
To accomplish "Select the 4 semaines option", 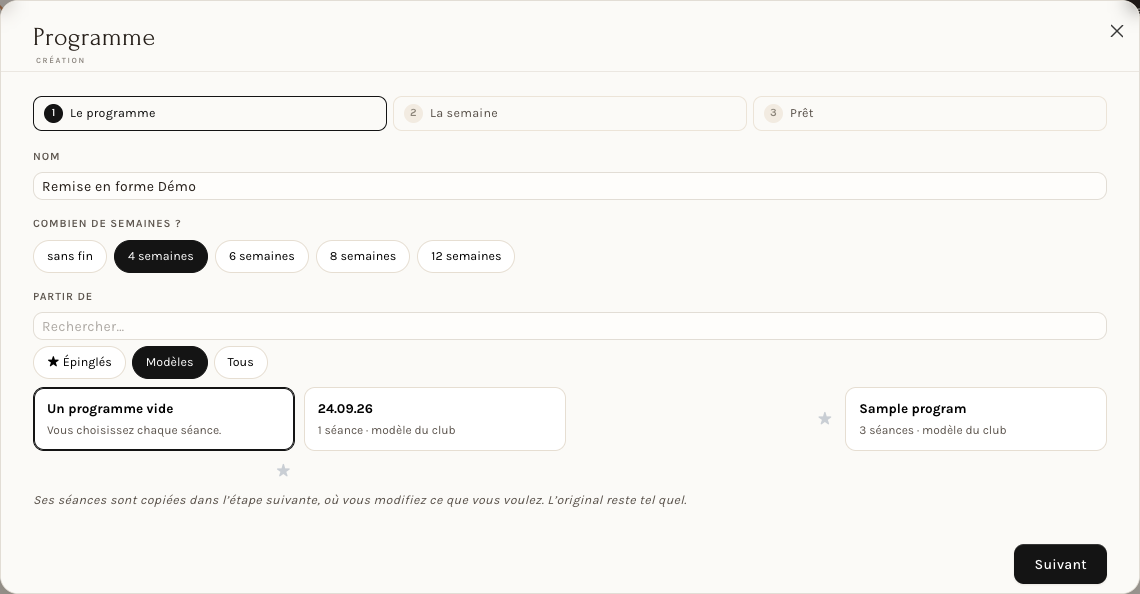I will [x=161, y=257].
